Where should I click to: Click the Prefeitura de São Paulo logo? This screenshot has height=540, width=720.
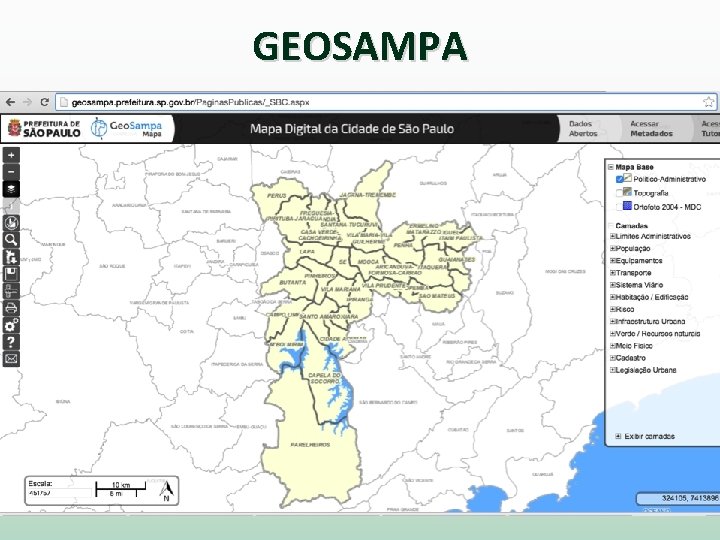point(45,129)
